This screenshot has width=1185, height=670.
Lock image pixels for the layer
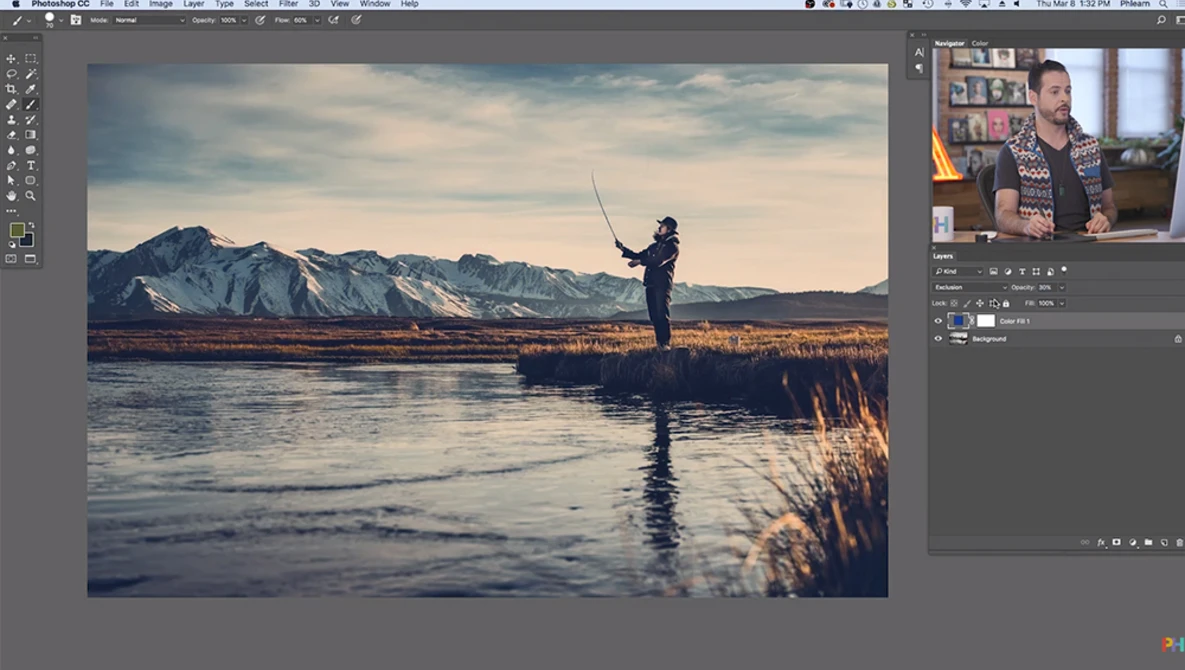(x=967, y=303)
